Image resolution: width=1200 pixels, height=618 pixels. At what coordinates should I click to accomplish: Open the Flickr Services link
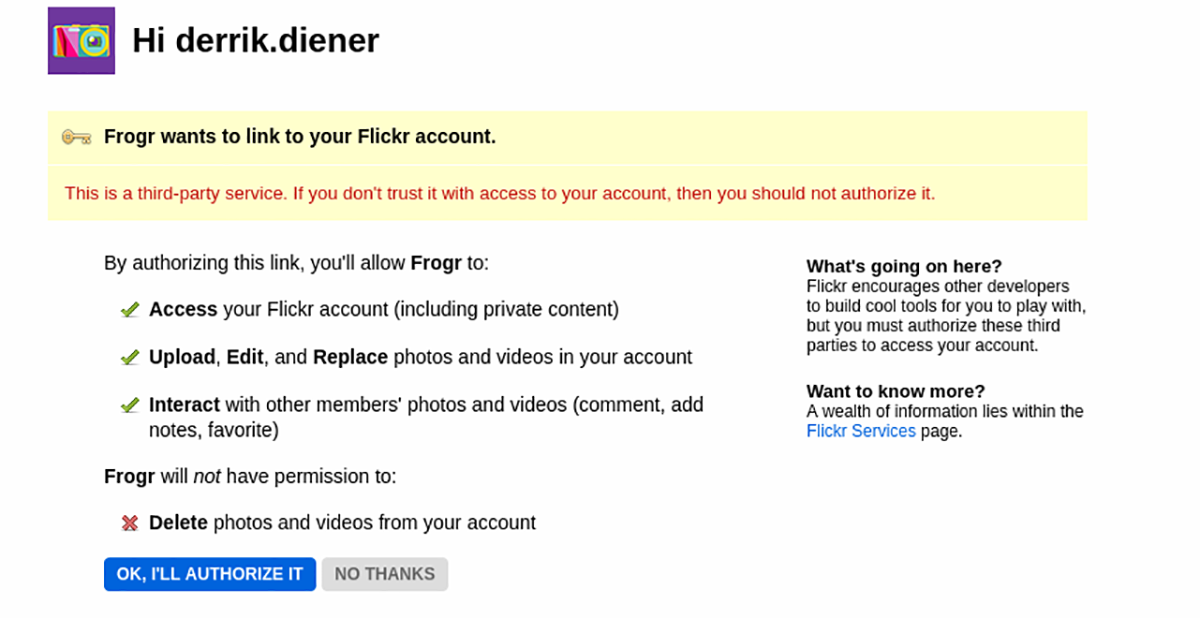[860, 431]
